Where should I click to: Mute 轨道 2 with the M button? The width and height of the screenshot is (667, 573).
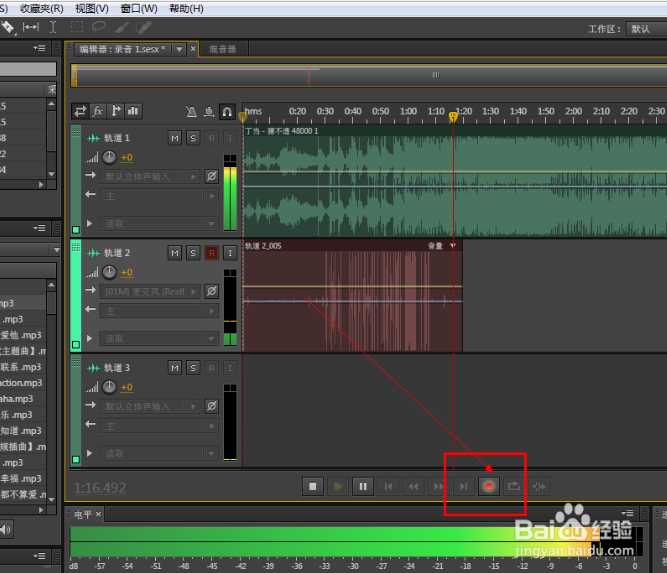click(175, 253)
